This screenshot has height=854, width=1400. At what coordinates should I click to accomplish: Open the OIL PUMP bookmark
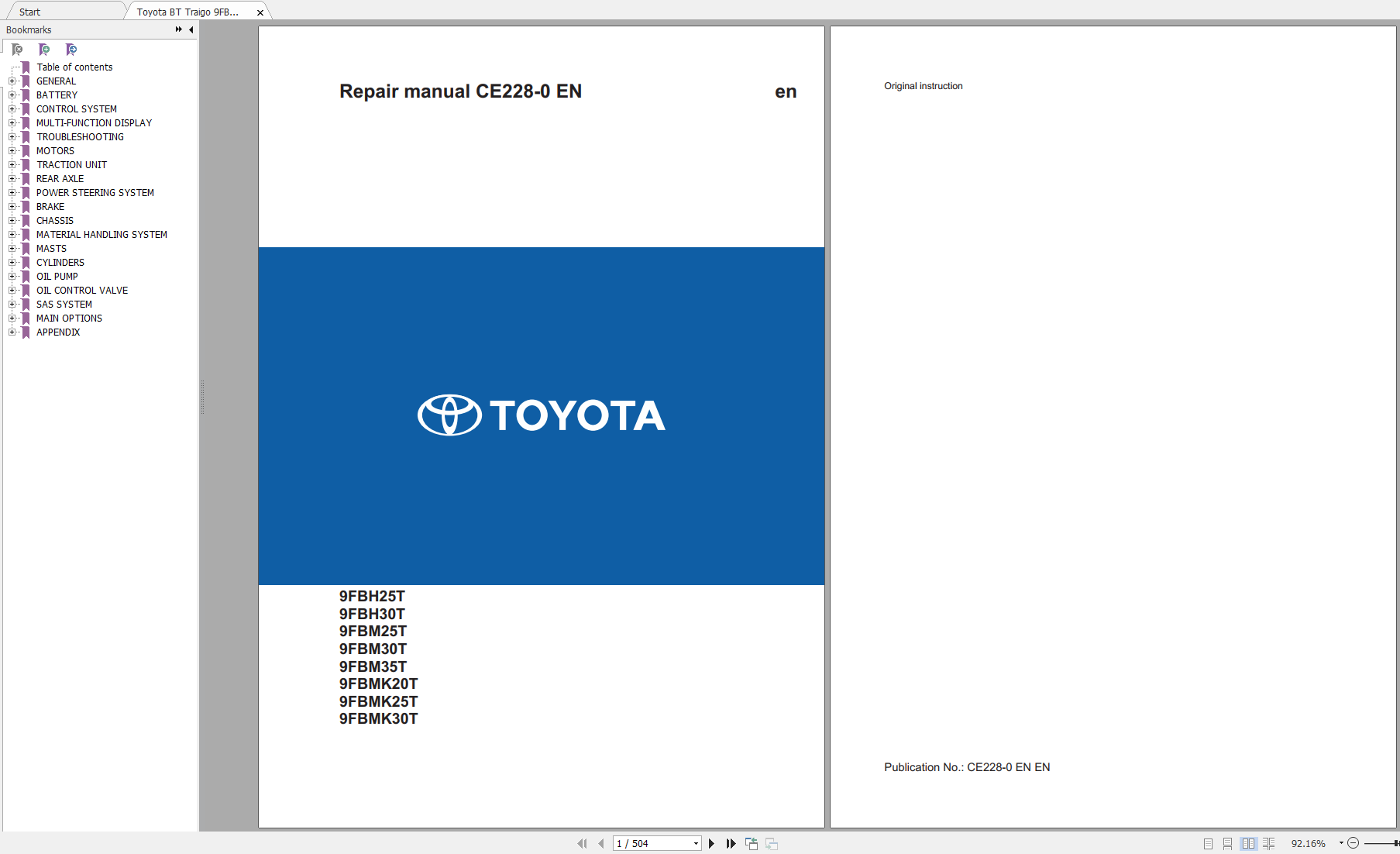point(57,277)
